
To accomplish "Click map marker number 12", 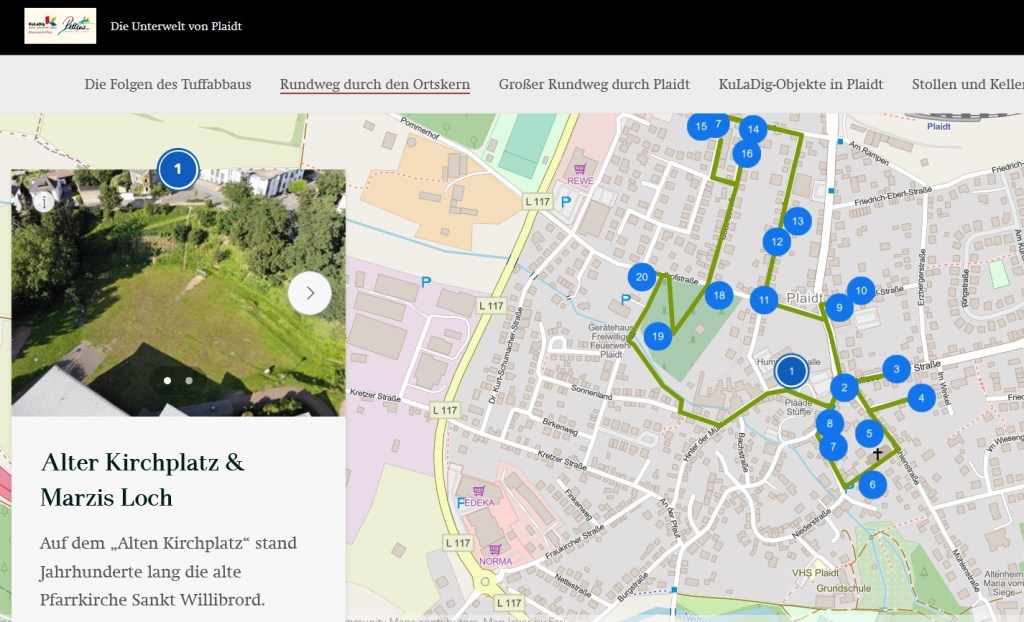I will [776, 241].
